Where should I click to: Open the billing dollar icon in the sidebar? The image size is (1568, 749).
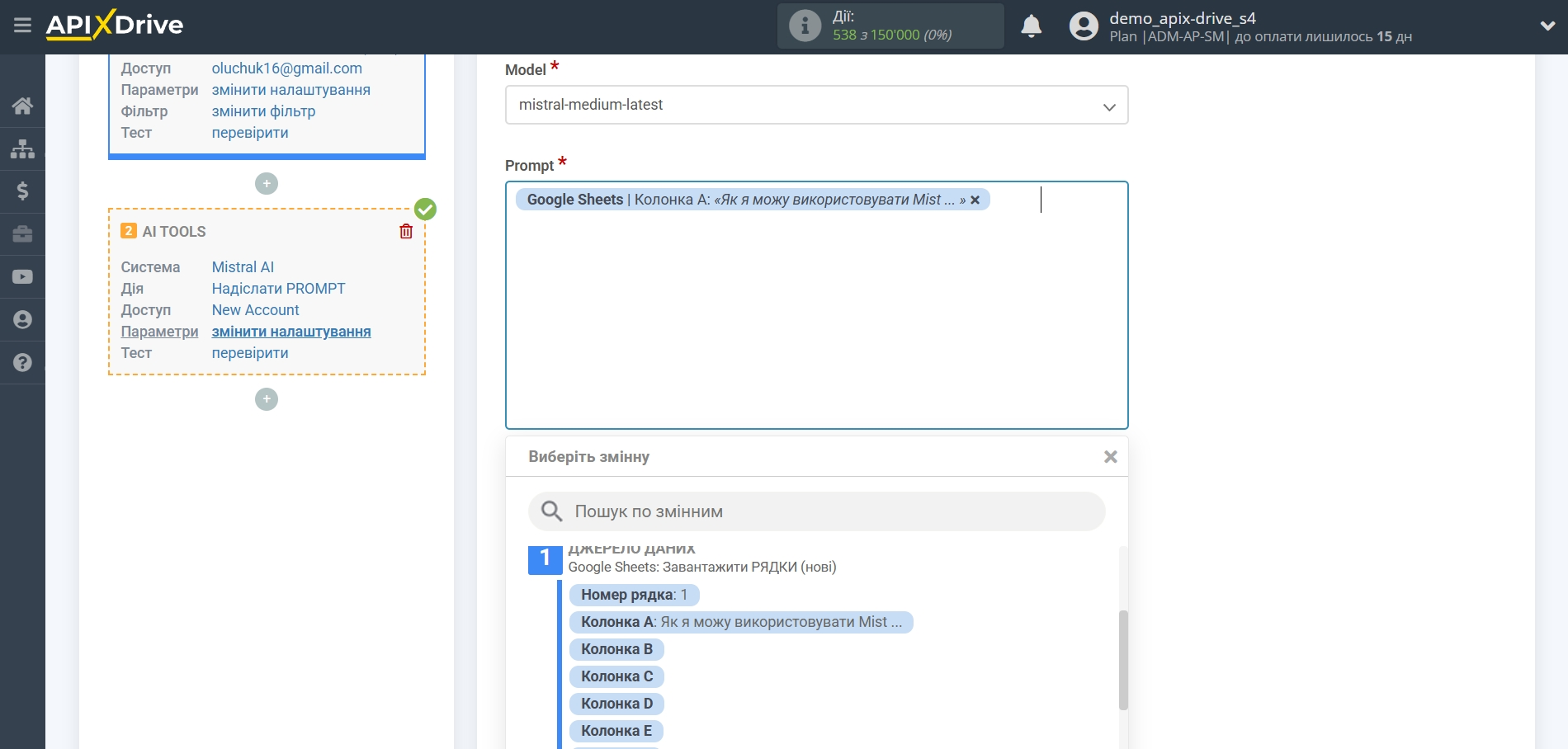[22, 191]
